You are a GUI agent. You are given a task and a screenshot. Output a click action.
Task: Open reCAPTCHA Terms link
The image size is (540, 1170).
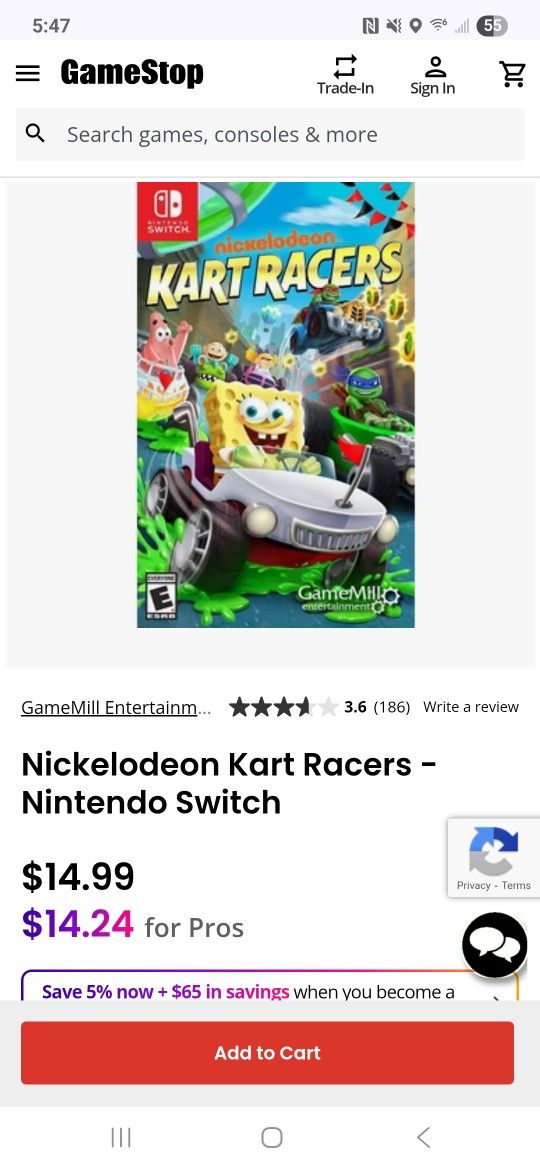(x=516, y=885)
